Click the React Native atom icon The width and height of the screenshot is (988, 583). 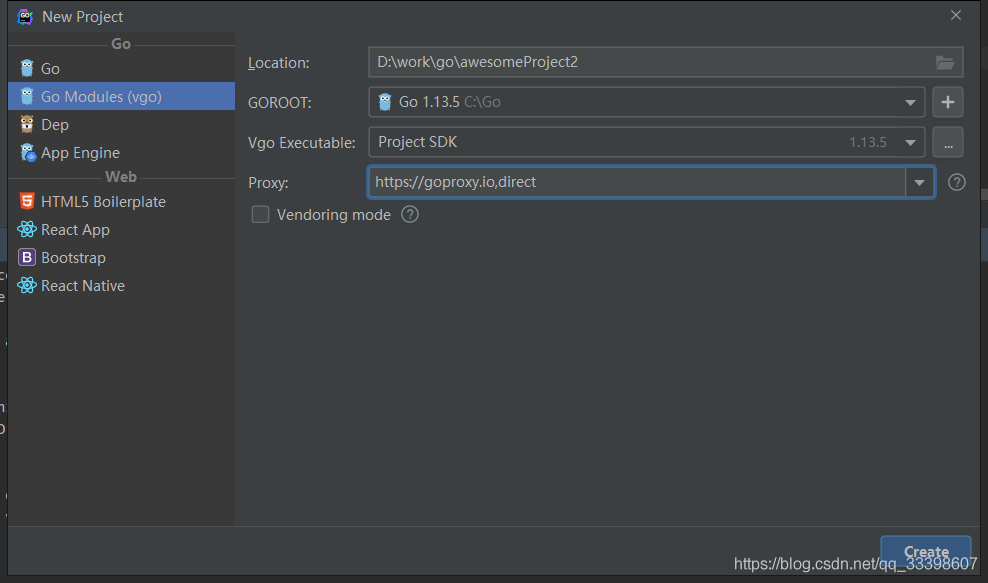click(x=27, y=285)
